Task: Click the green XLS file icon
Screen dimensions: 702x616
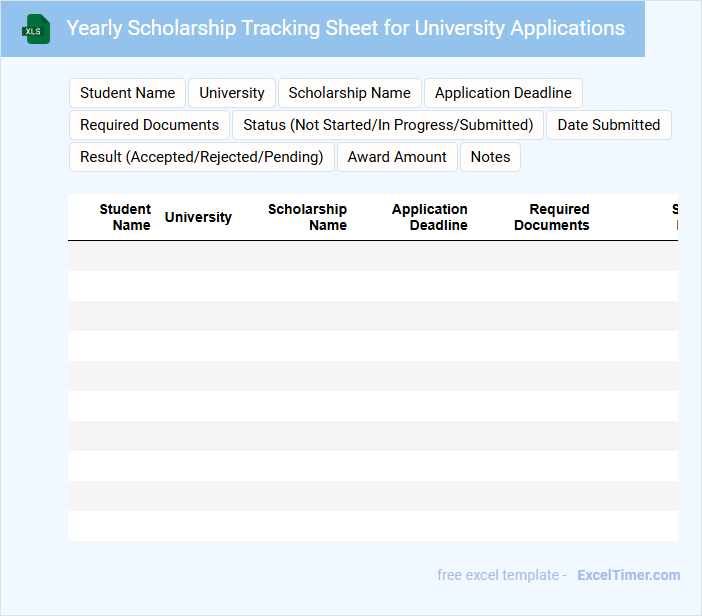Action: [x=37, y=29]
